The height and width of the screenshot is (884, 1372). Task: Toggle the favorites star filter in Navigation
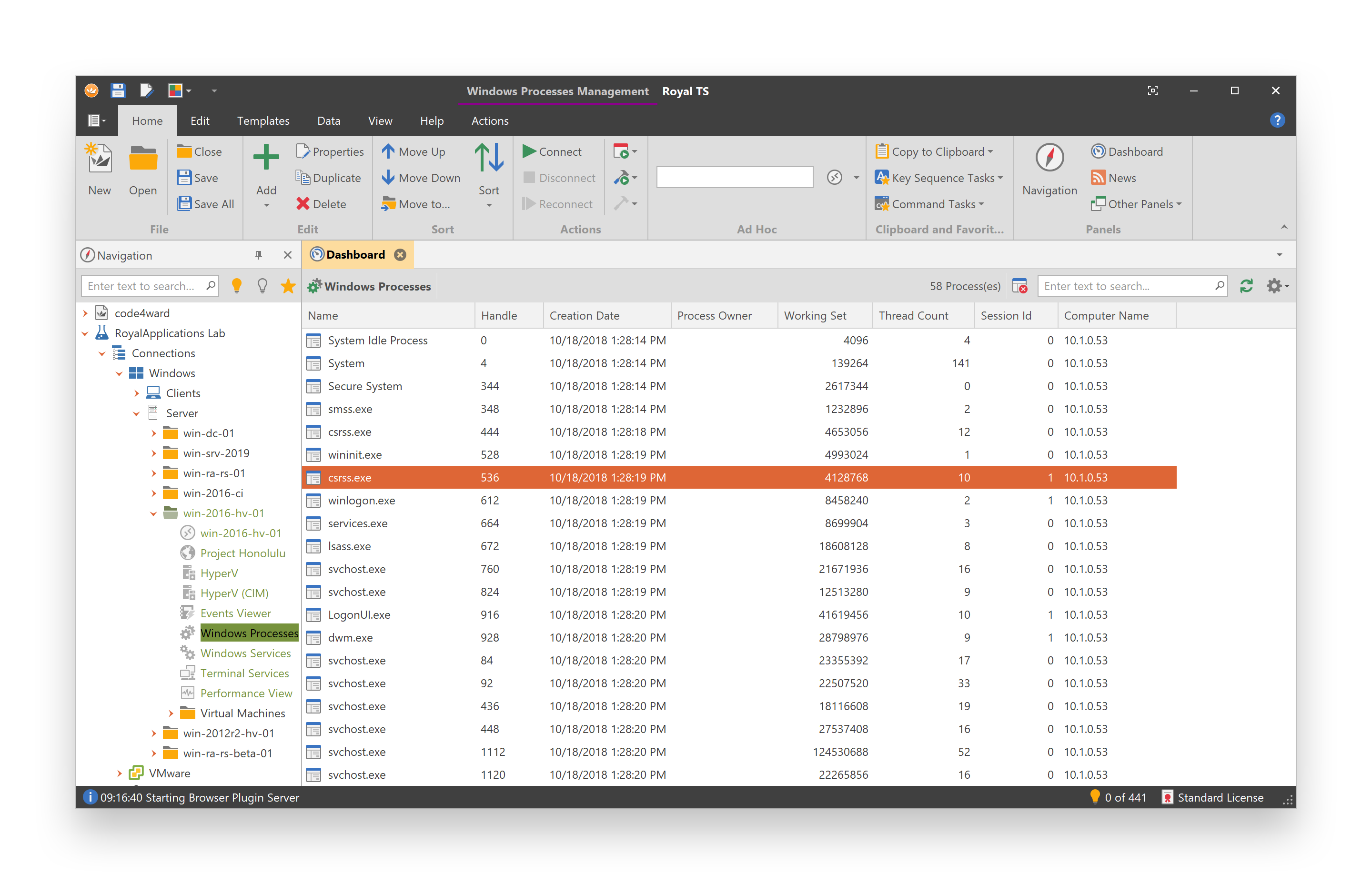click(x=288, y=285)
